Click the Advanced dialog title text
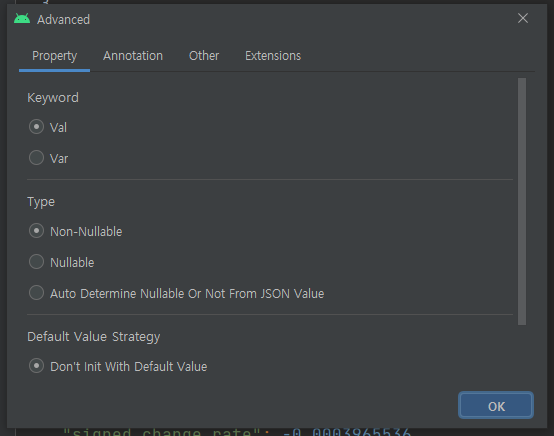The image size is (554, 436). coord(64,19)
